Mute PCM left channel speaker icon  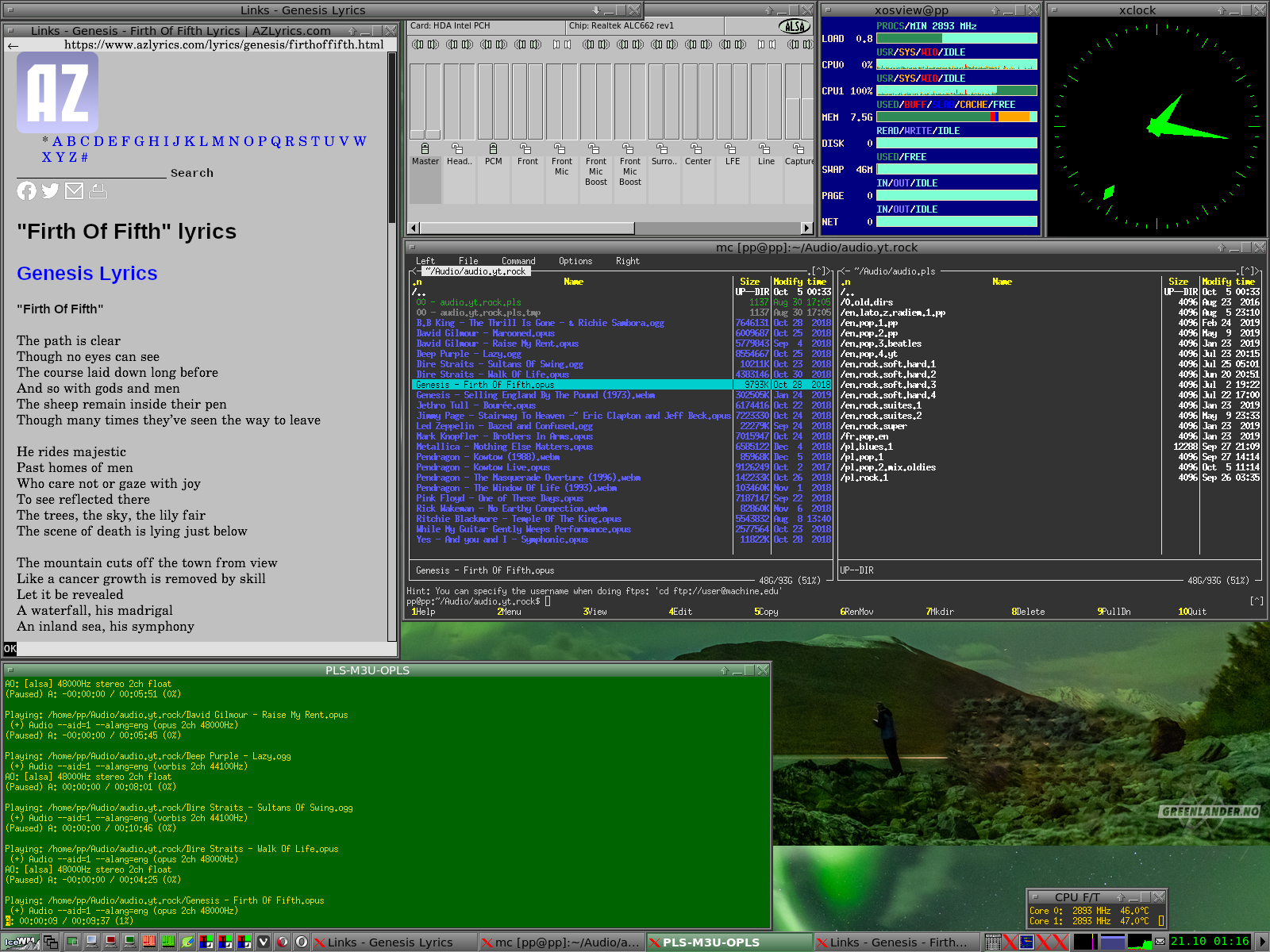(x=487, y=44)
